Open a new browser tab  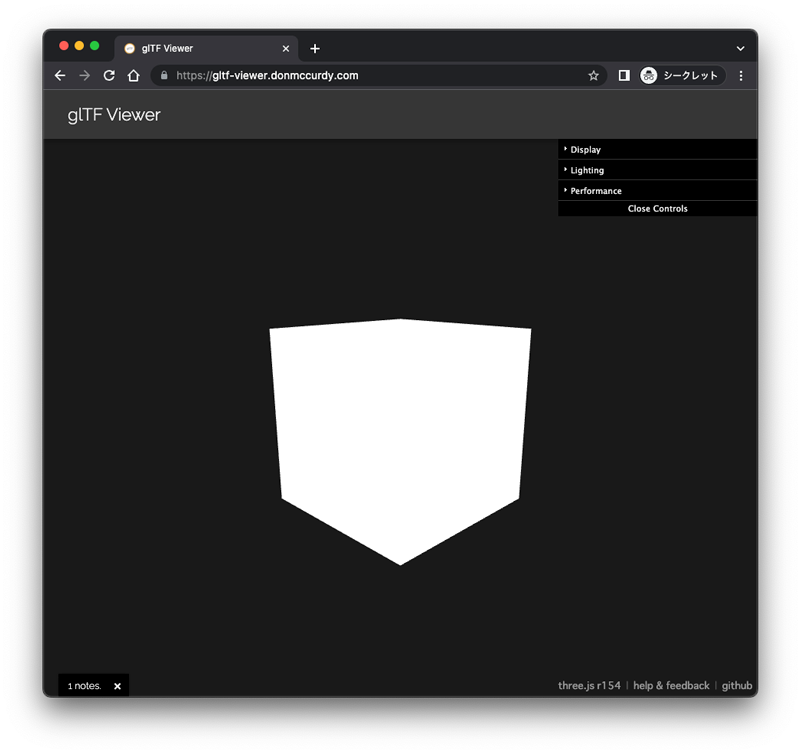(x=315, y=48)
